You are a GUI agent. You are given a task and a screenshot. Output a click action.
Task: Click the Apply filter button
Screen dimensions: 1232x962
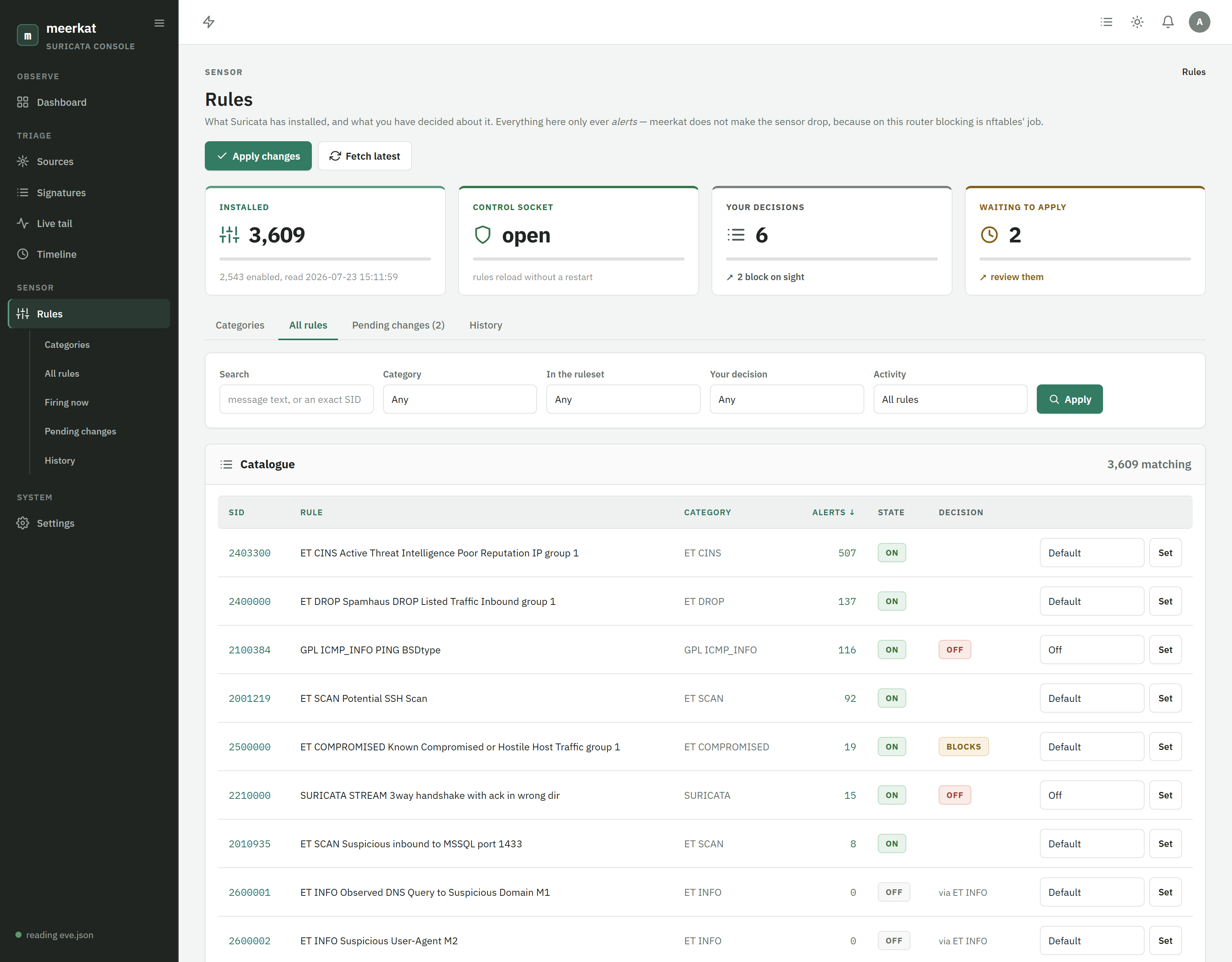1070,399
